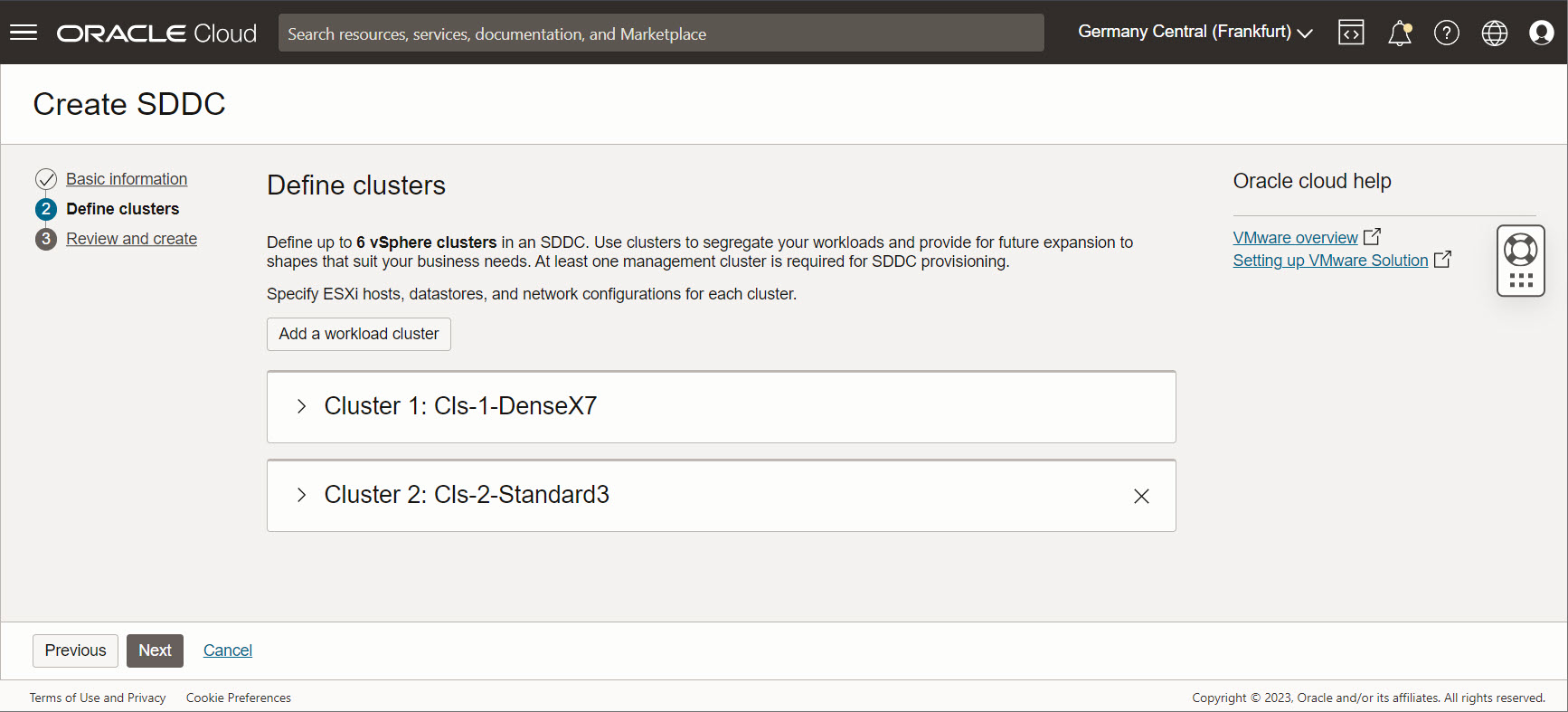Click the Previous button
1568x712 pixels.
(76, 650)
